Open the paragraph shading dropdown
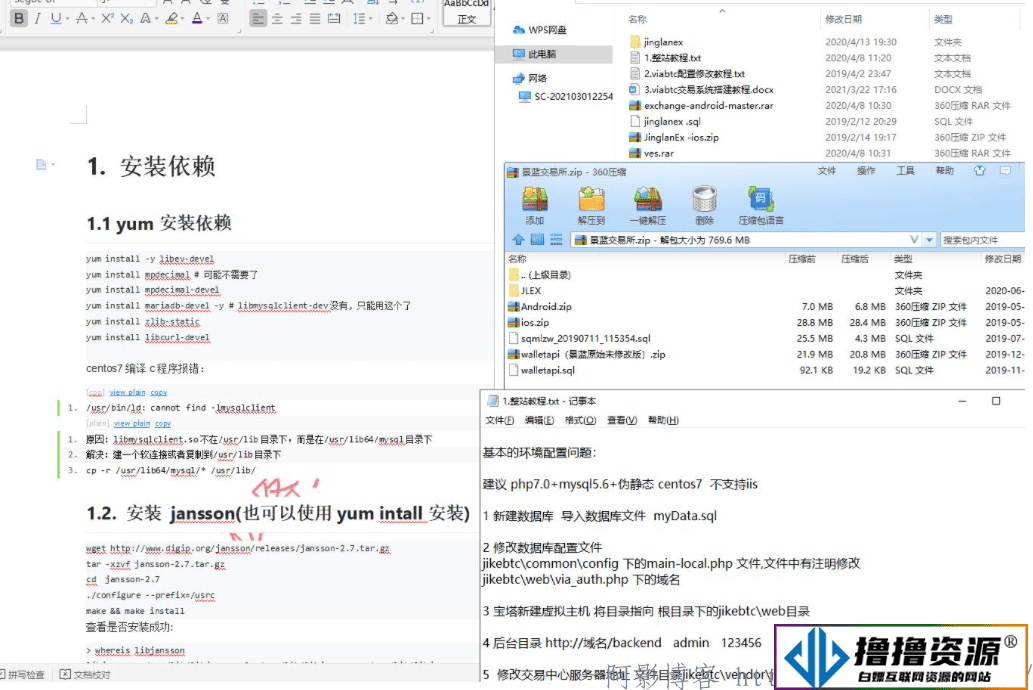 click(x=401, y=18)
